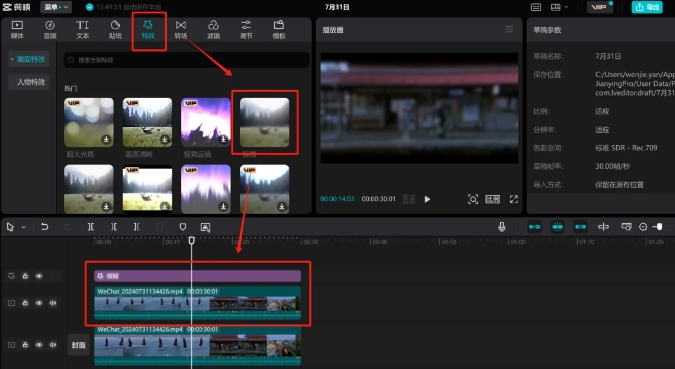
Task: Click the timeline preview settings icon
Action: pyautogui.click(x=626, y=227)
